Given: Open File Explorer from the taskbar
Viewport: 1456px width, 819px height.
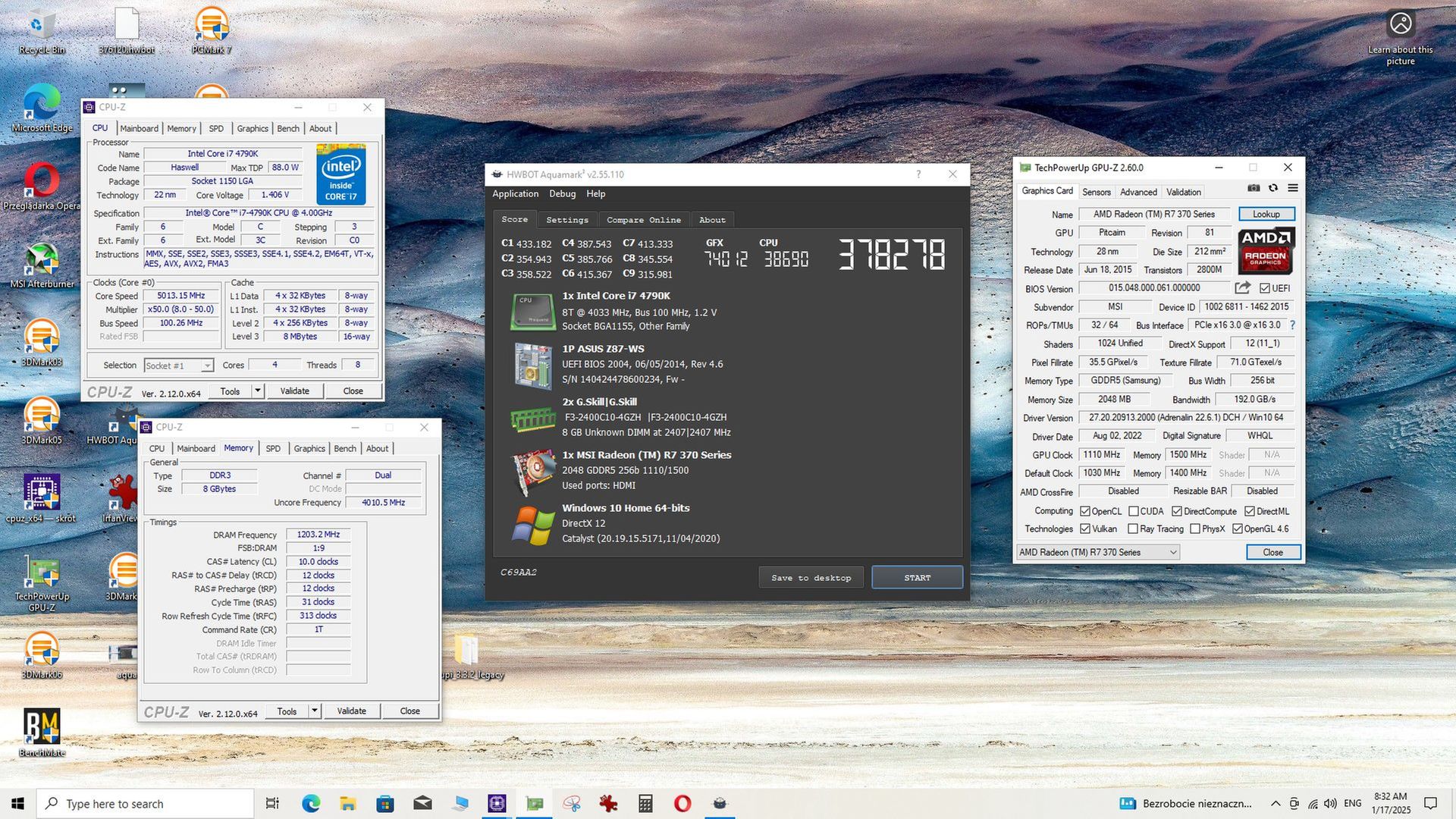Looking at the screenshot, I should (x=348, y=804).
